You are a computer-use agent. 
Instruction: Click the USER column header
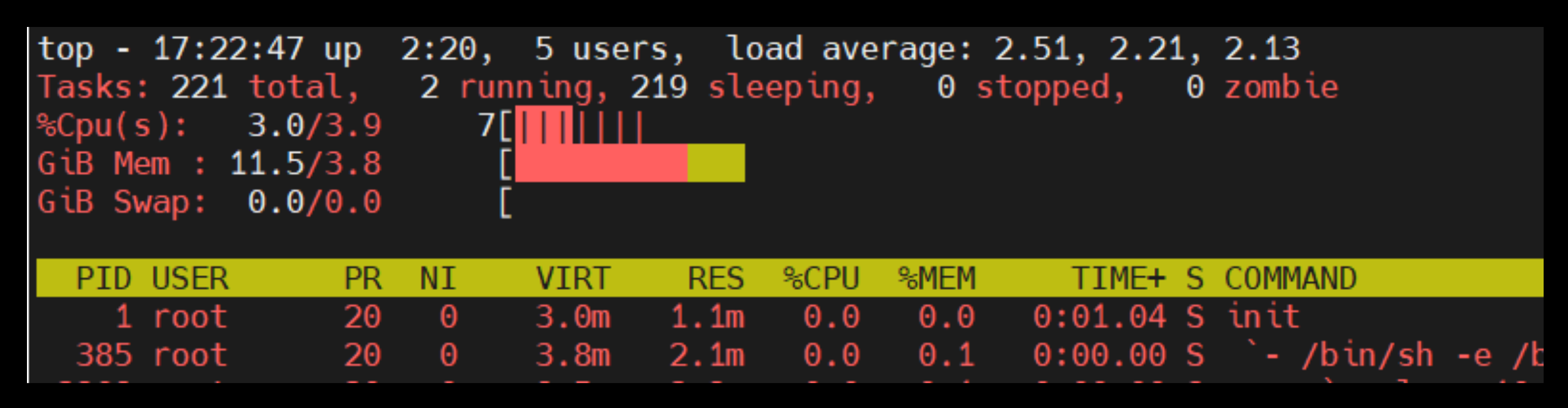[190, 278]
